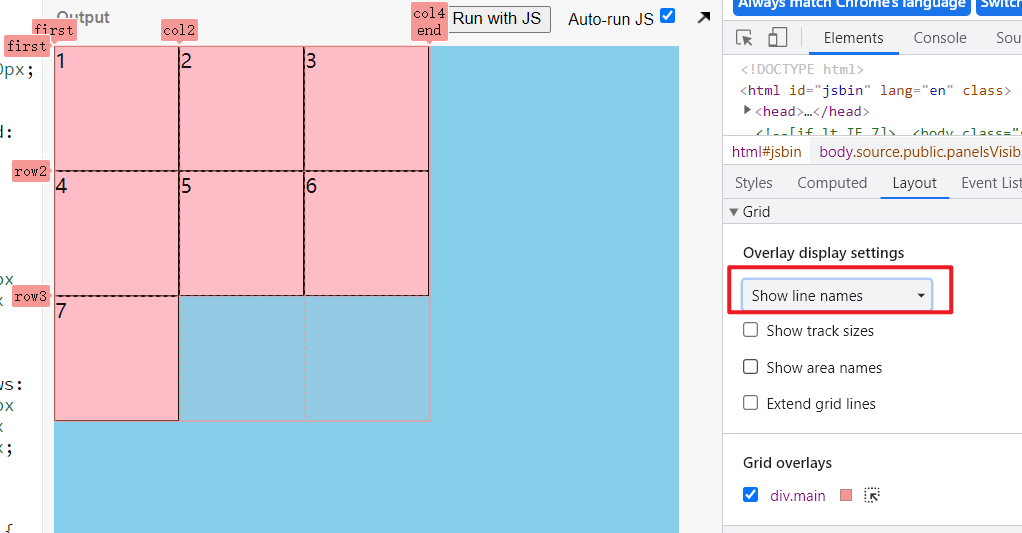Click the row2 grid line label
This screenshot has width=1022, height=533.
(31, 171)
